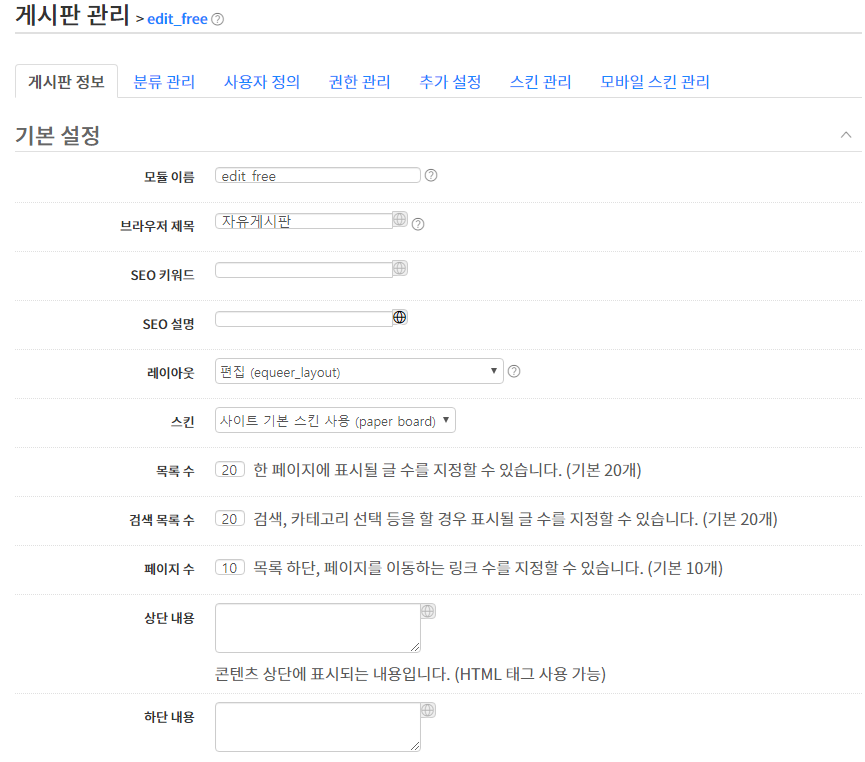The height and width of the screenshot is (762, 865).
Task: Switch to the 스킨 관리 tab
Action: pyautogui.click(x=541, y=82)
